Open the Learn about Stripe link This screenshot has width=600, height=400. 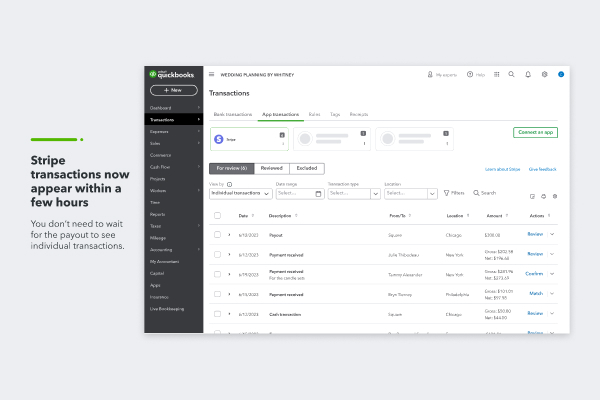[x=502, y=169]
